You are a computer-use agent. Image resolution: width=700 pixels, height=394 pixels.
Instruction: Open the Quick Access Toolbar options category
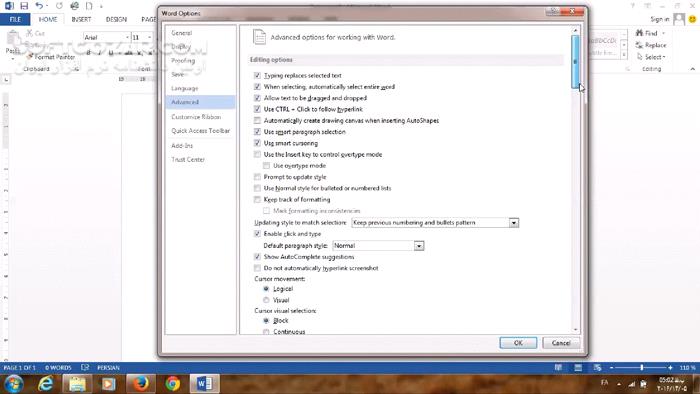click(x=200, y=131)
